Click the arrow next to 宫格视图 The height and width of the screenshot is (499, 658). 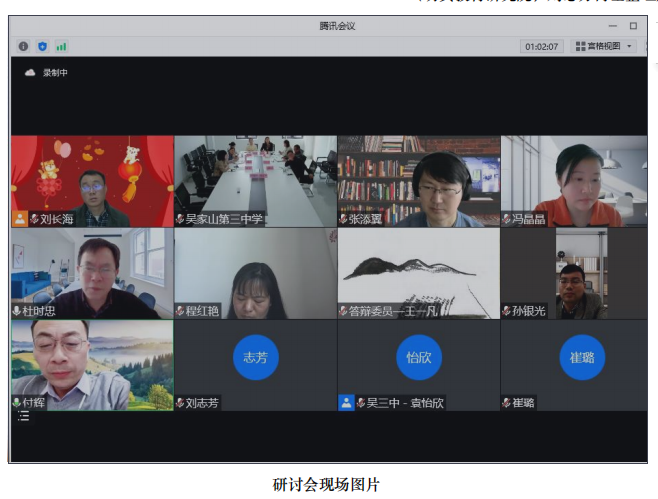[629, 46]
